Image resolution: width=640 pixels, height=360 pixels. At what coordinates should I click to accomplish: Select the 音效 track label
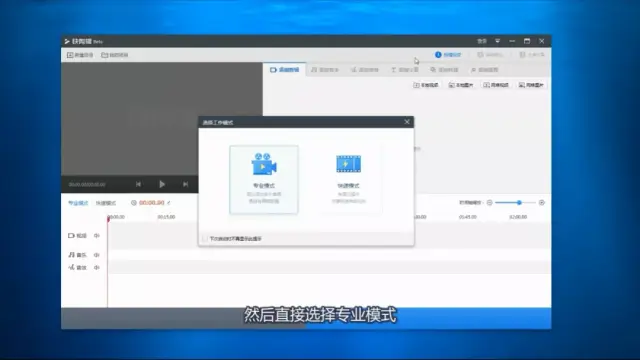coord(78,268)
